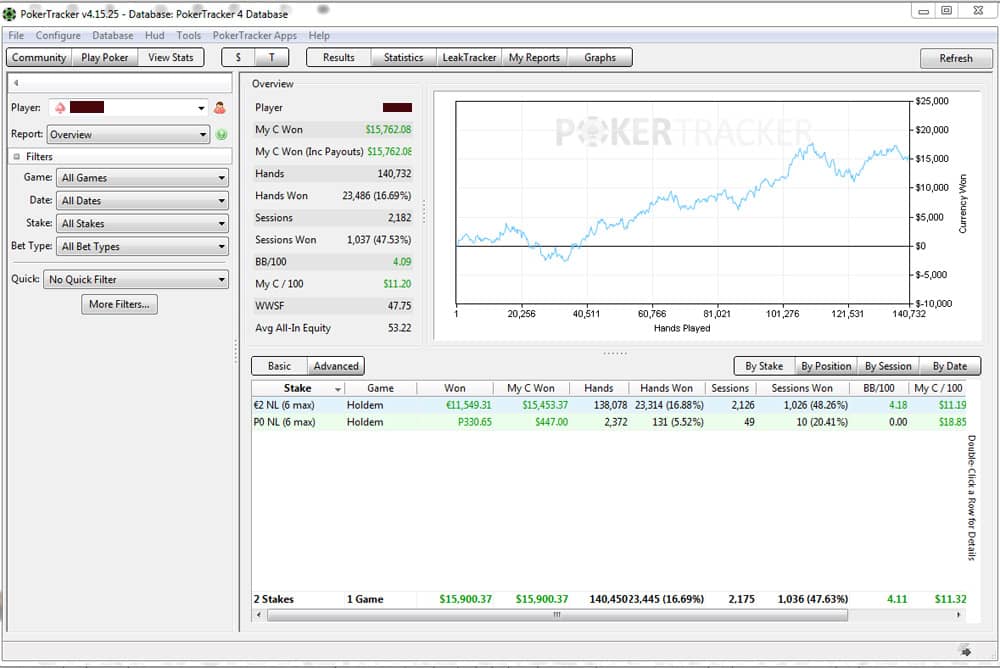Click the green refresh icon beside Report dropdown
This screenshot has height=668, width=1000.
click(221, 135)
